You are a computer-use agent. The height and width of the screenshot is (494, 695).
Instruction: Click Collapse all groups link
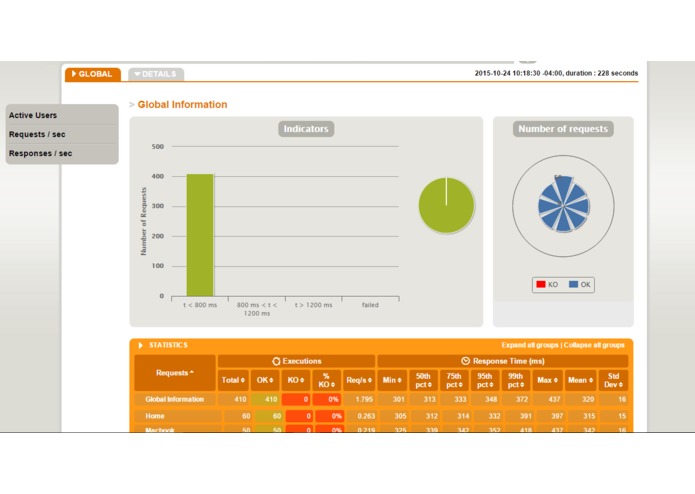coord(594,345)
